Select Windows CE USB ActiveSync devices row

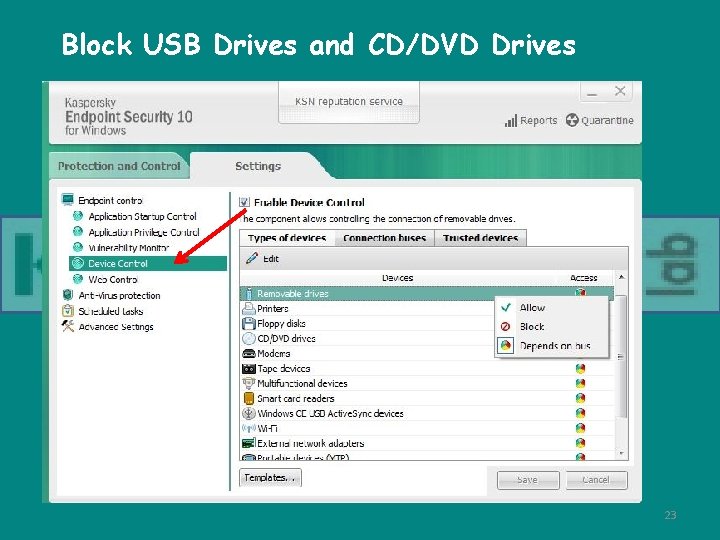pos(427,413)
